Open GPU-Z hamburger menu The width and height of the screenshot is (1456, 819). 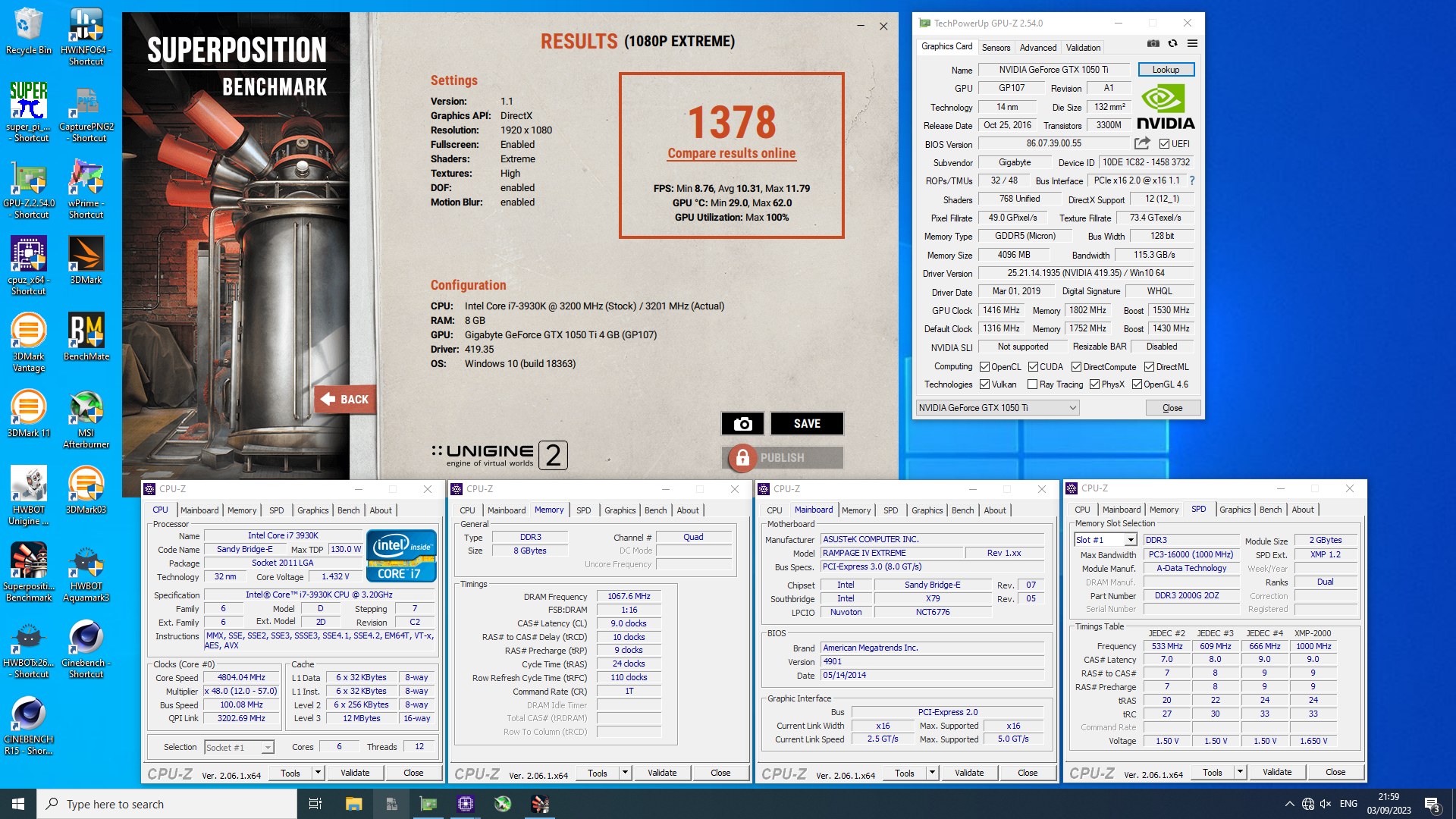tap(1192, 44)
